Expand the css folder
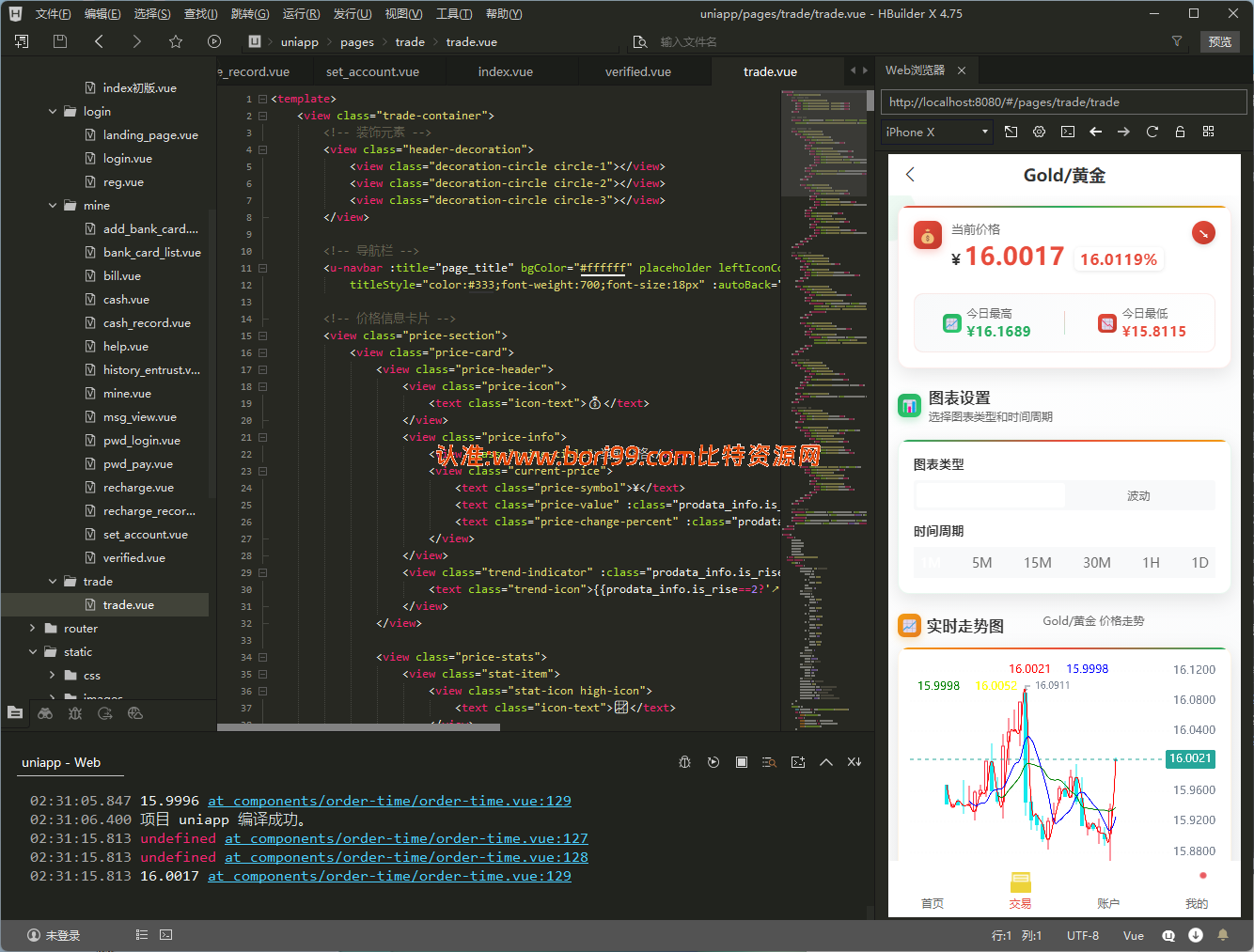The height and width of the screenshot is (952, 1254). (53, 675)
